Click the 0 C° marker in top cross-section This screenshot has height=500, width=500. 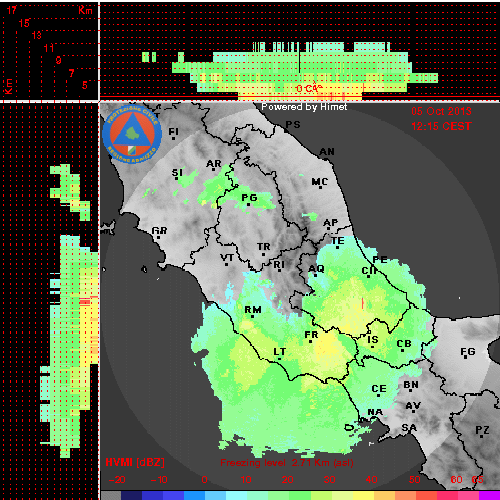pyautogui.click(x=309, y=88)
